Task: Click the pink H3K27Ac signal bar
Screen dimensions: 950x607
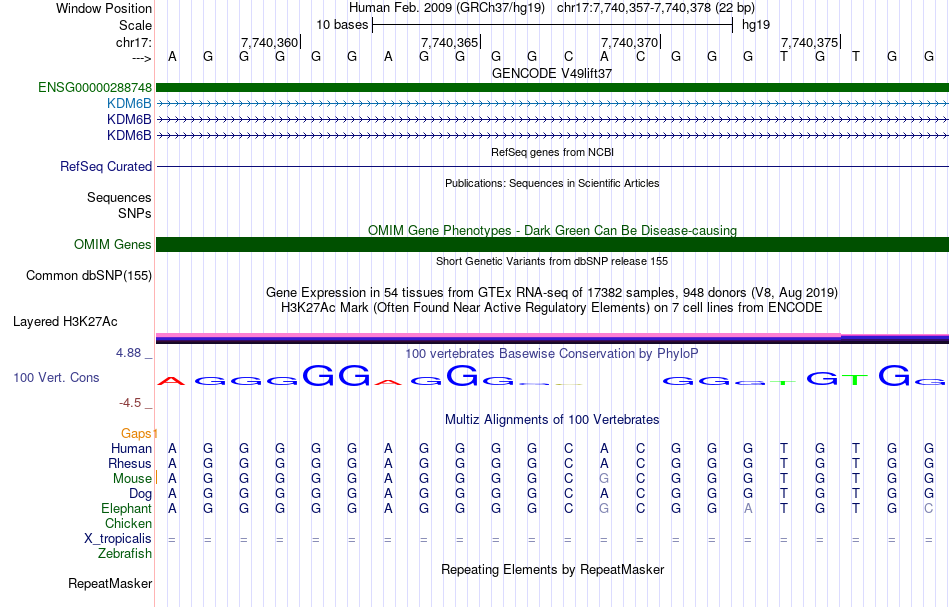Action: point(498,334)
